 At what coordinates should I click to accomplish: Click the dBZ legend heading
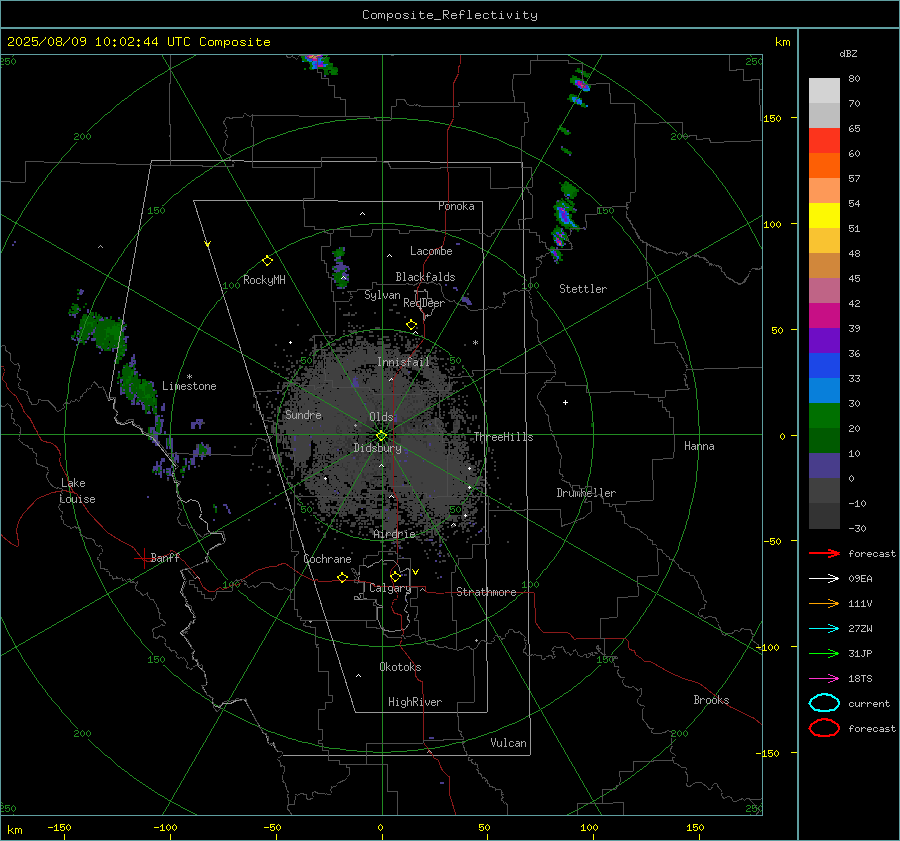click(848, 54)
